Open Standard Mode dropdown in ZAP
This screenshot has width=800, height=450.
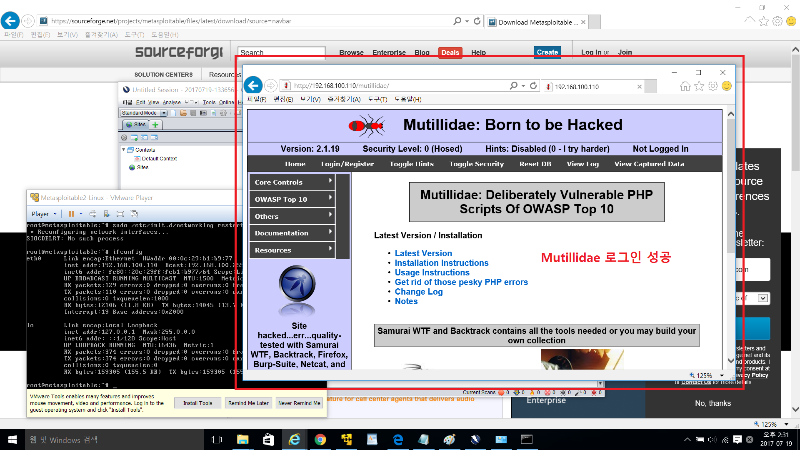tap(144, 113)
